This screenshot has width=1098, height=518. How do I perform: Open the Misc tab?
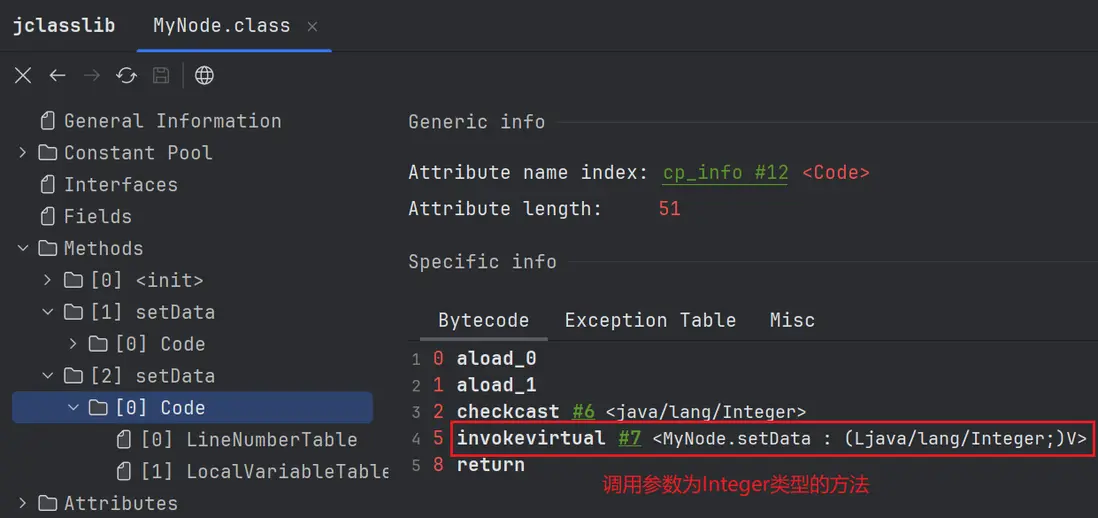point(792,321)
